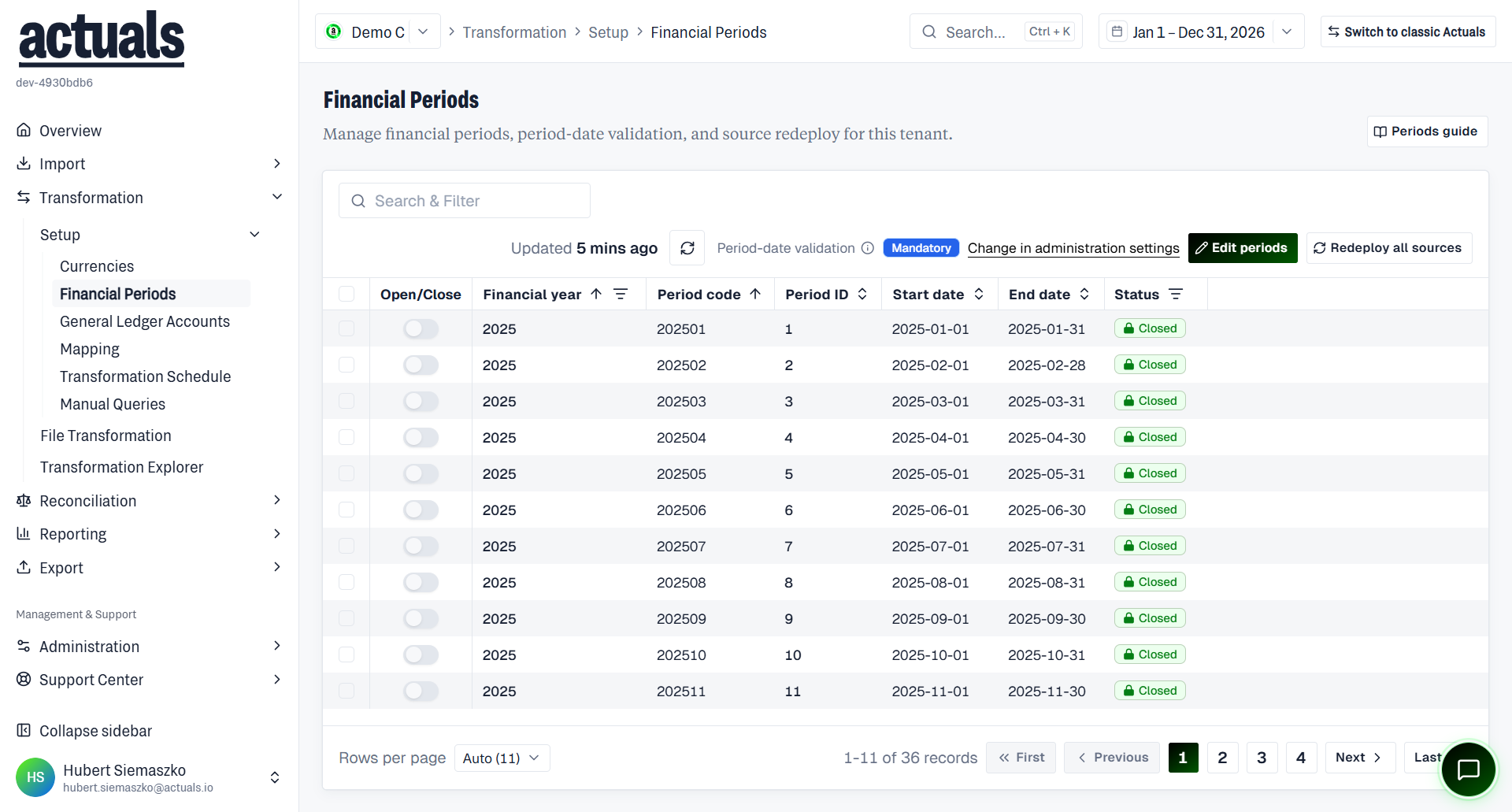Click the HS user avatar

click(x=35, y=777)
